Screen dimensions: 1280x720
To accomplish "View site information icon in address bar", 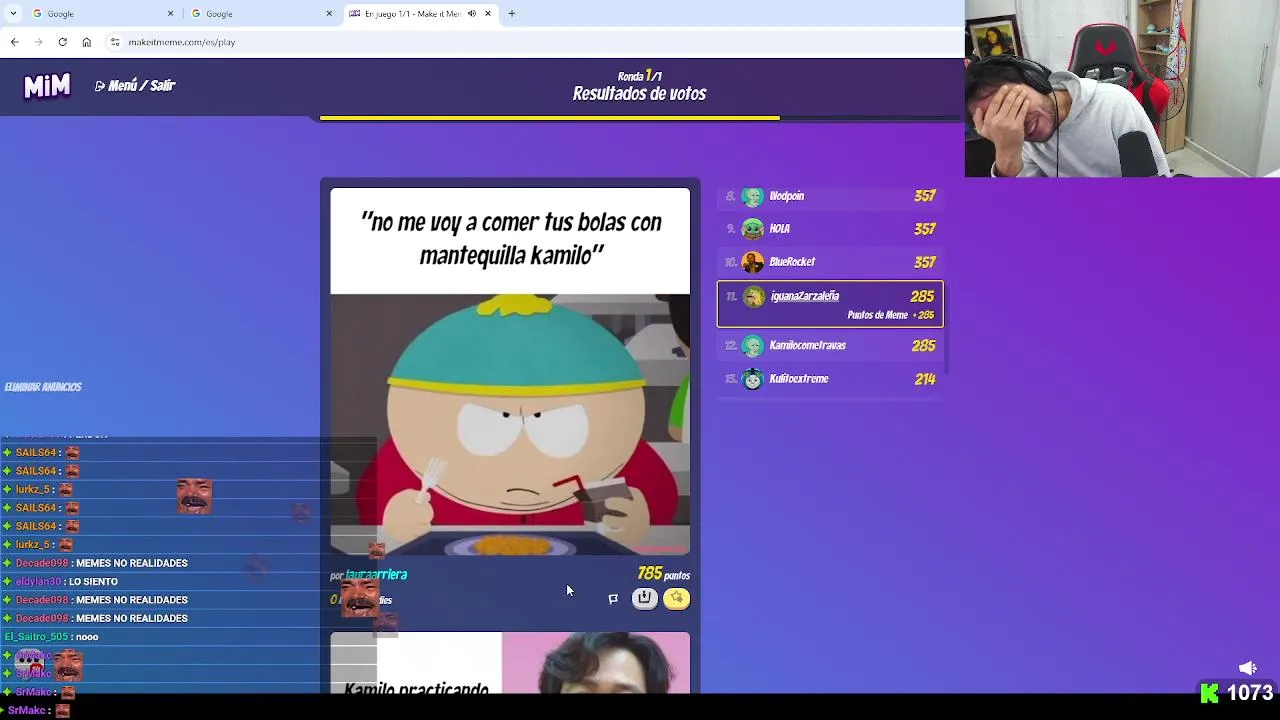I will [x=115, y=42].
